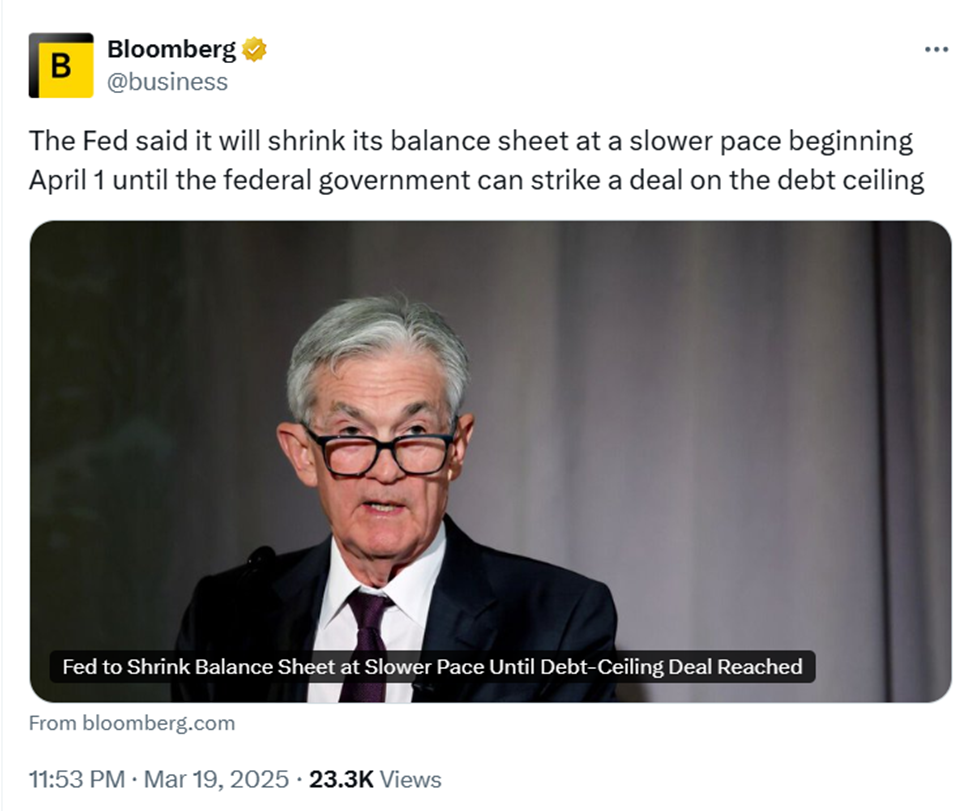Screen dimensions: 975x811
Task: Open the headline caption "Fed to Shrink Balance Sheet"
Action: coord(432,667)
